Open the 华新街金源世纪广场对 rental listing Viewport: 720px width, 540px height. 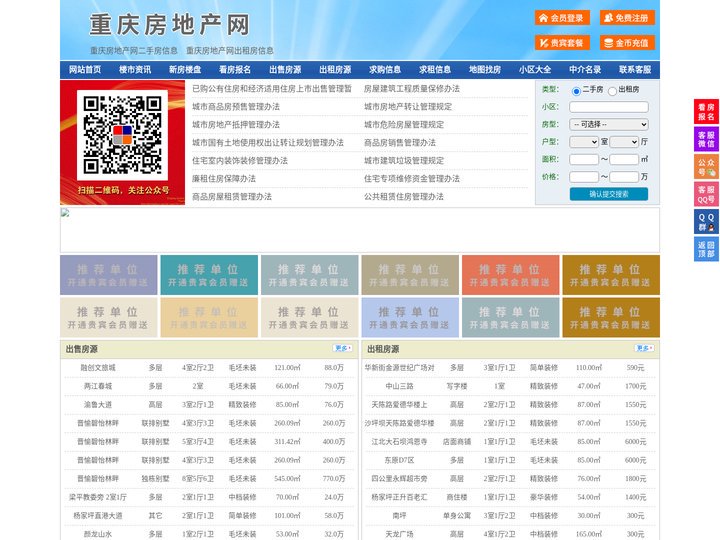tap(399, 368)
